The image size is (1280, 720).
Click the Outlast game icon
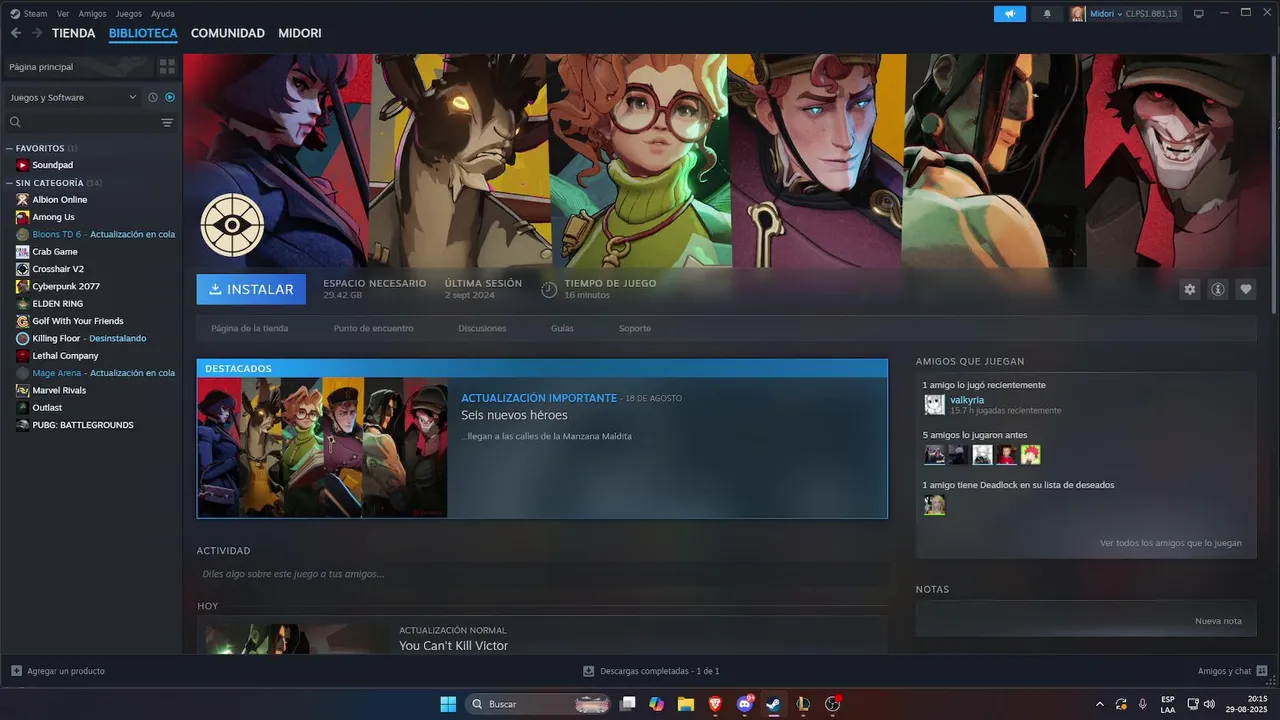pyautogui.click(x=23, y=408)
